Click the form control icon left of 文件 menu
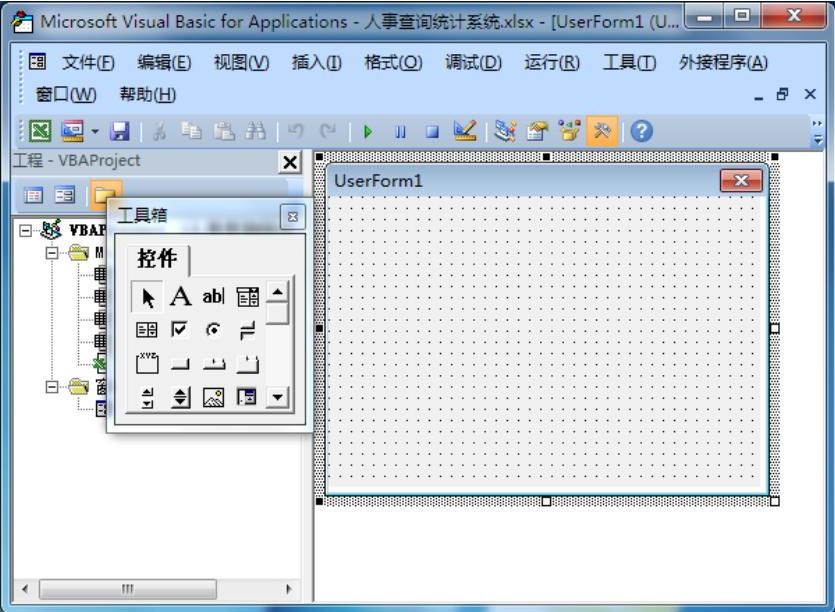Viewport: 835px width, 612px height. (x=37, y=62)
